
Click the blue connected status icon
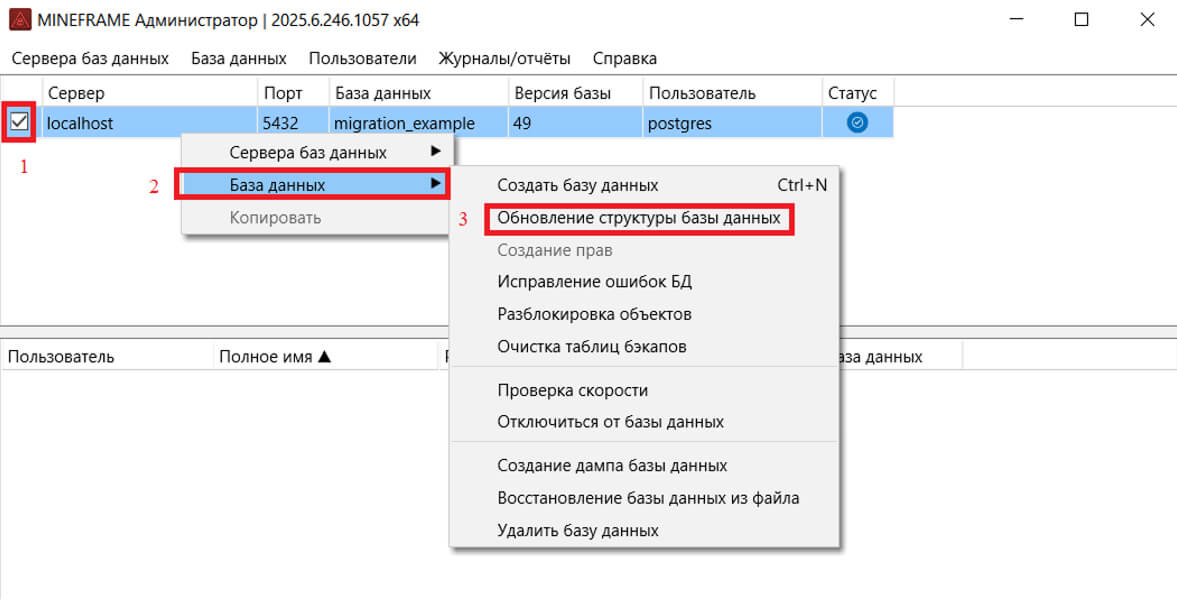click(x=857, y=122)
